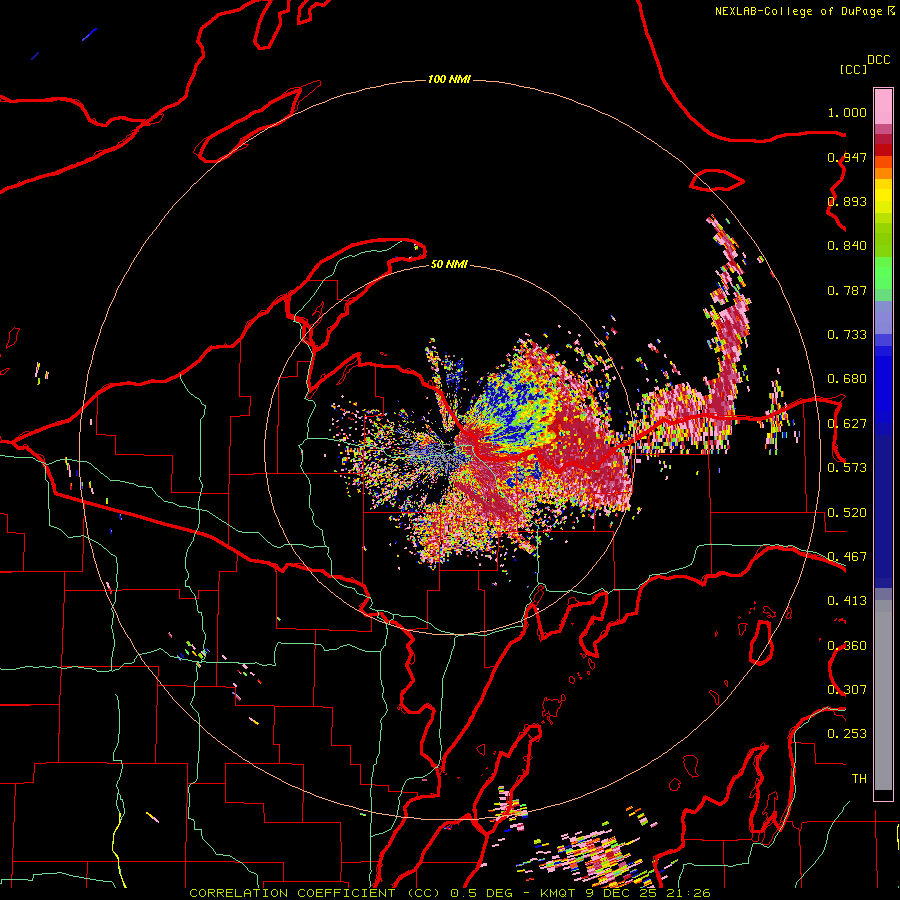The height and width of the screenshot is (900, 900).
Task: Click the 0.840 scale value
Action: coord(847,246)
